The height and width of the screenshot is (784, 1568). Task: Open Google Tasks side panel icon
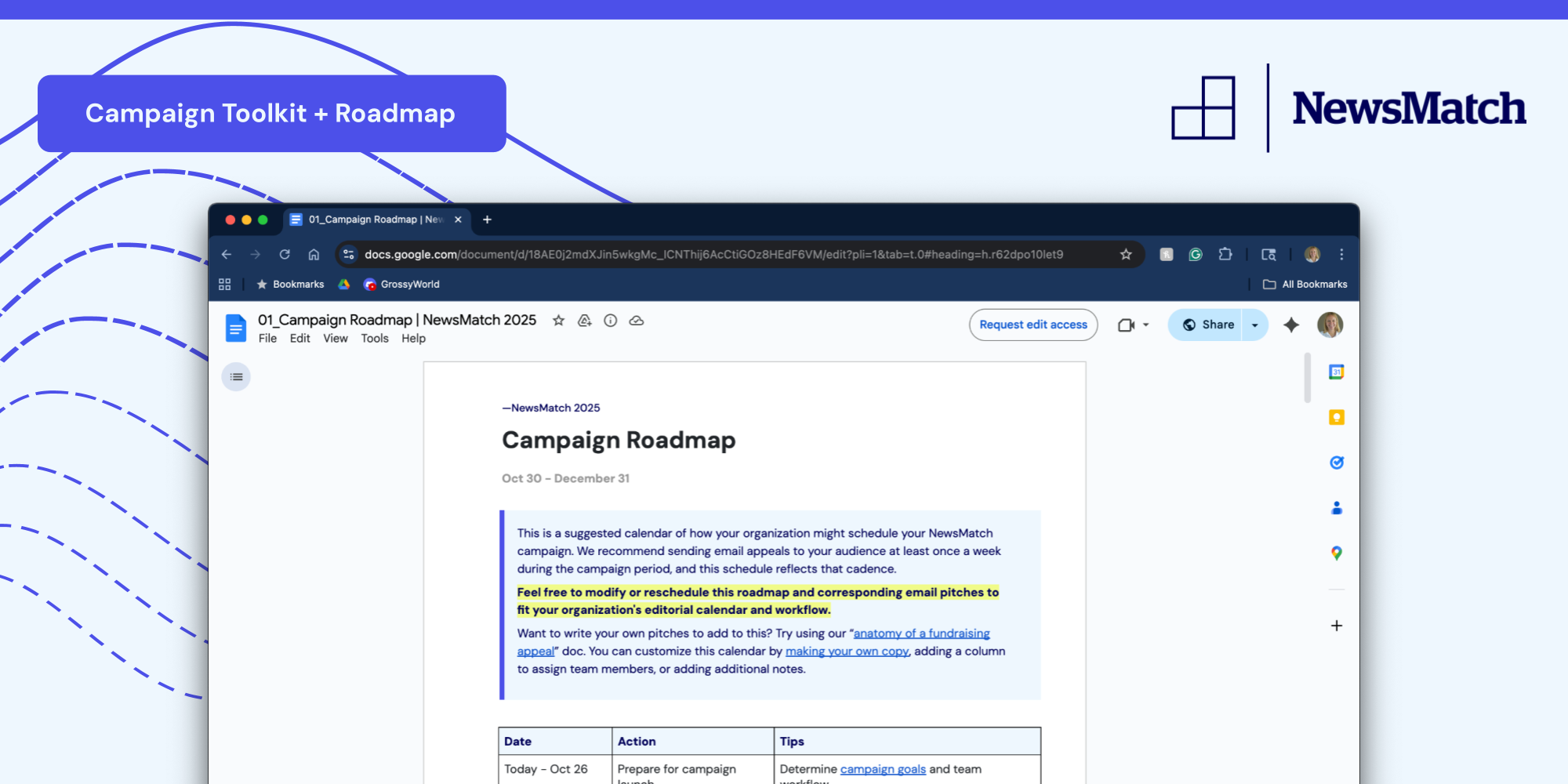click(1337, 463)
